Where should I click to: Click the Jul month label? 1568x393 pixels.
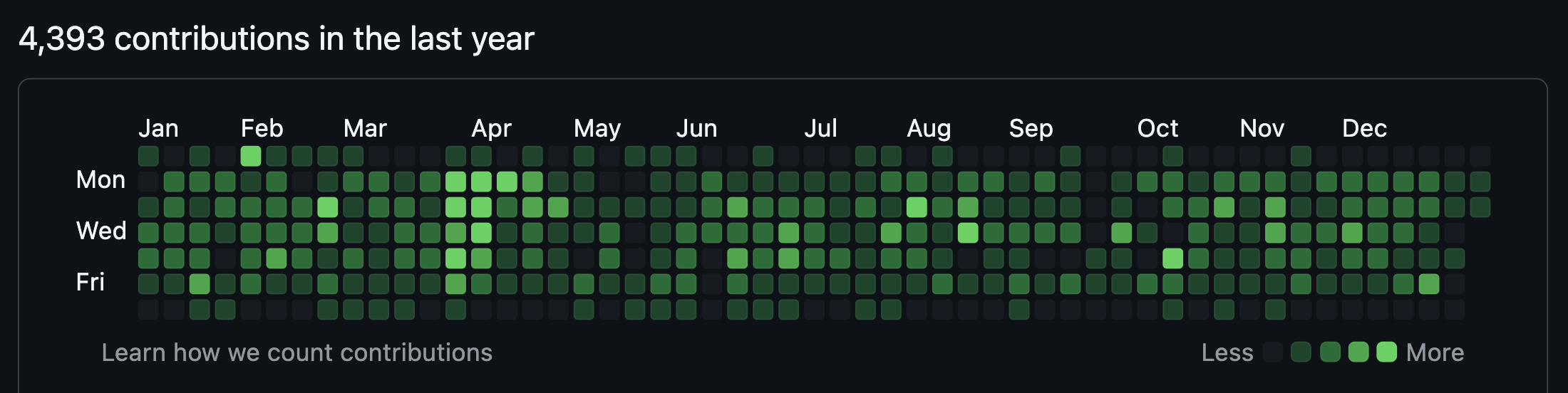point(820,128)
